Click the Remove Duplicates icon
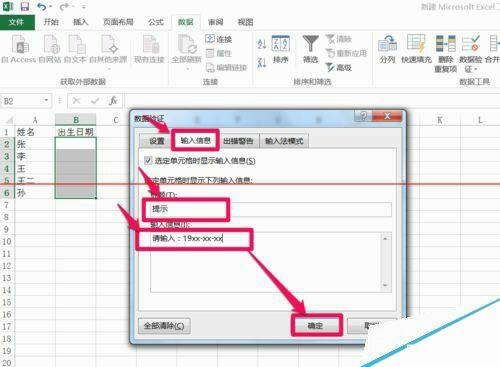 pos(446,54)
